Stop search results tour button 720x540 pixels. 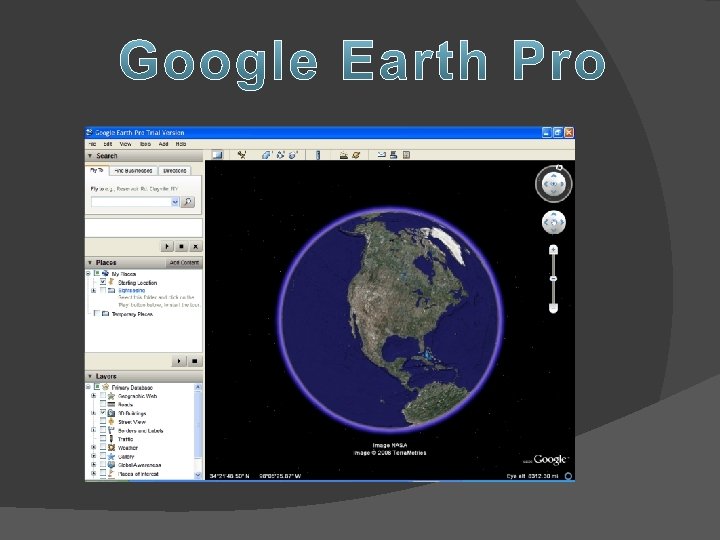pyautogui.click(x=181, y=247)
